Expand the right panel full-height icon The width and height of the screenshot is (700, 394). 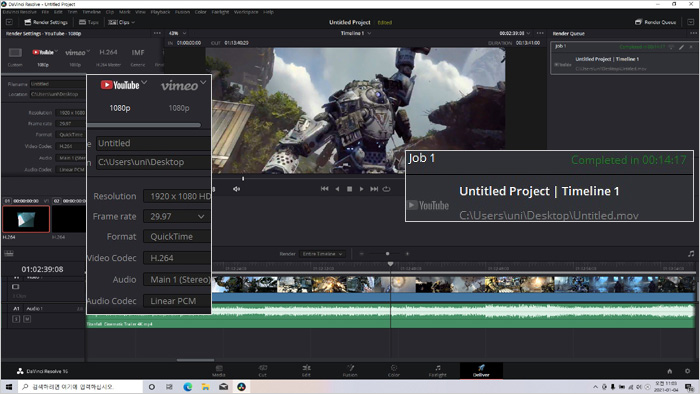coord(691,22)
